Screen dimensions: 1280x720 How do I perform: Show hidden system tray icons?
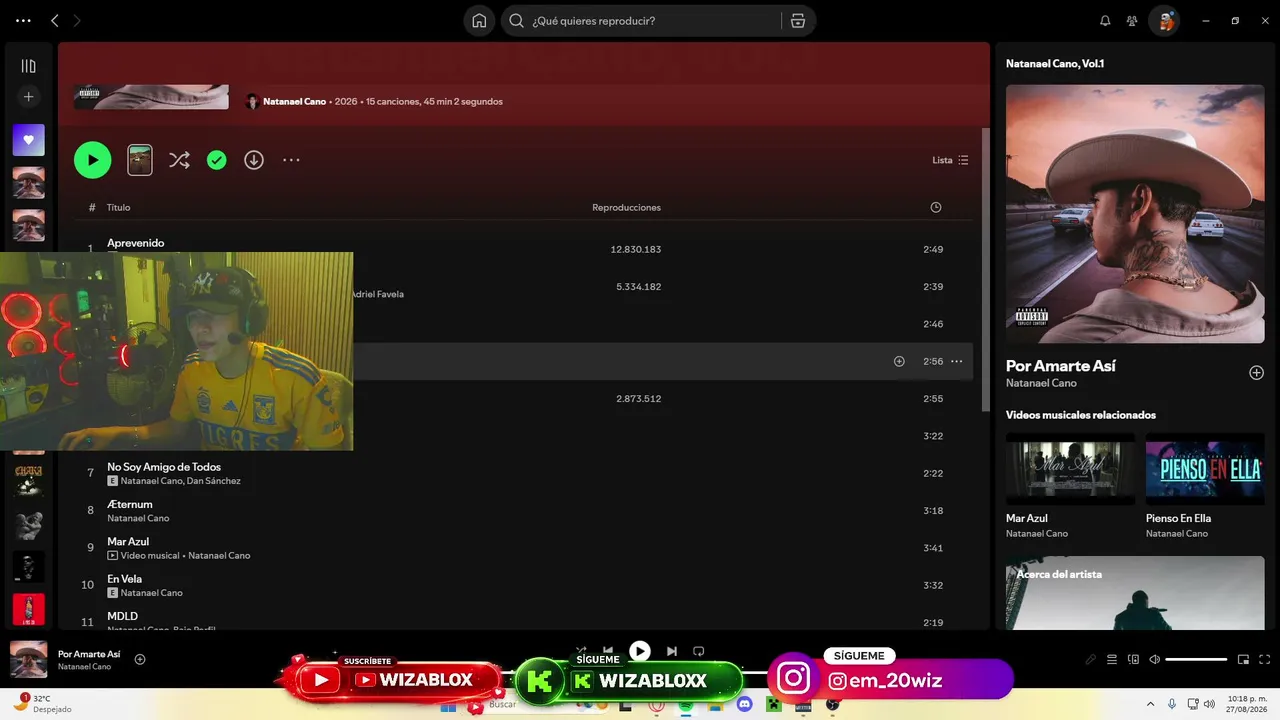1149,704
